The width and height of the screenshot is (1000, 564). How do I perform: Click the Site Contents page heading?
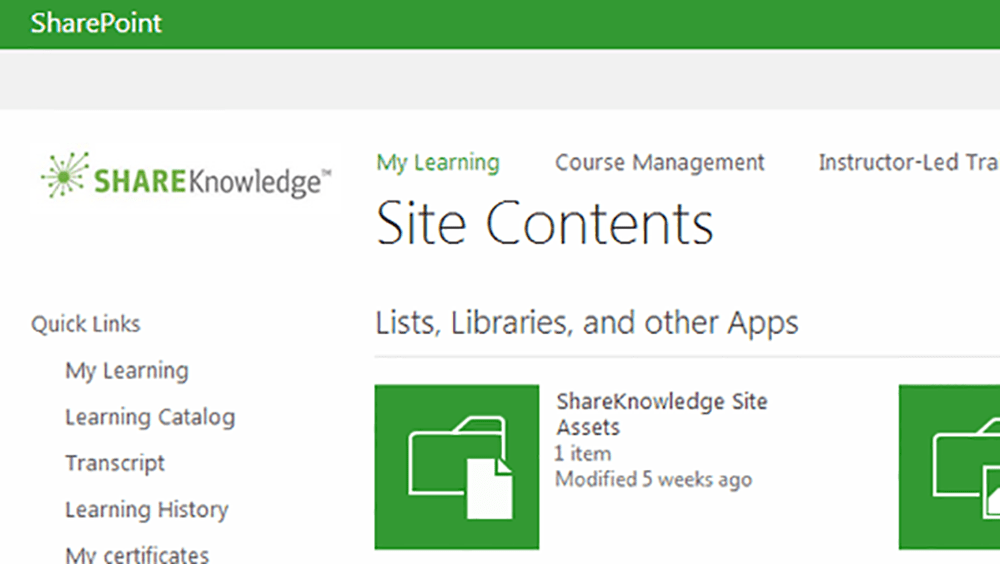point(545,224)
